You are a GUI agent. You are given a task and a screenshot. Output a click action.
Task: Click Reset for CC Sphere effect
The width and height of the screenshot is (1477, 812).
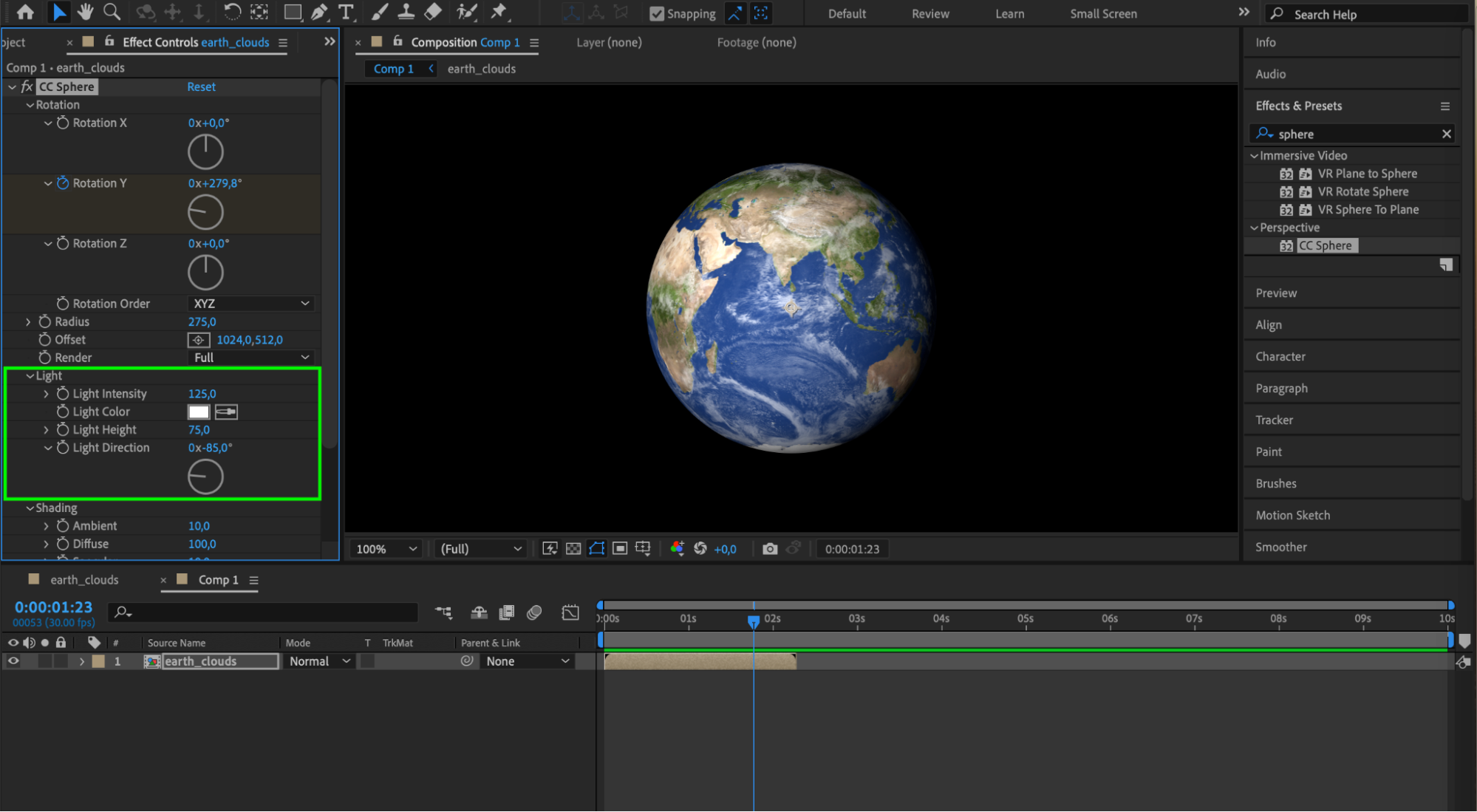coord(201,87)
